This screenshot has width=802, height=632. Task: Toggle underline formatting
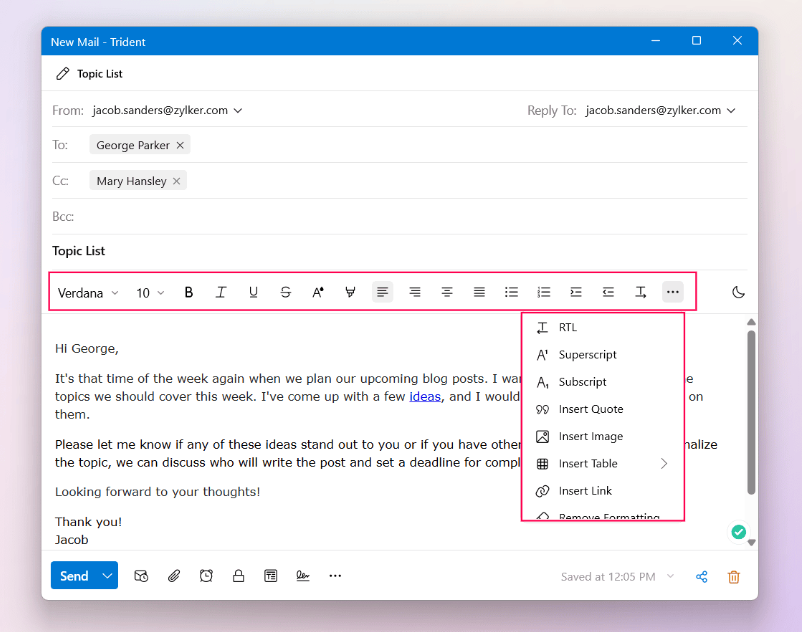tap(253, 292)
